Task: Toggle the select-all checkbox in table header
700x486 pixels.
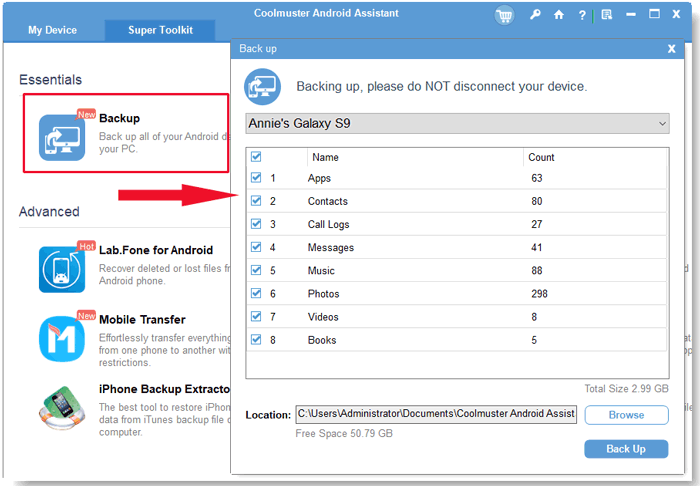Action: 257,157
